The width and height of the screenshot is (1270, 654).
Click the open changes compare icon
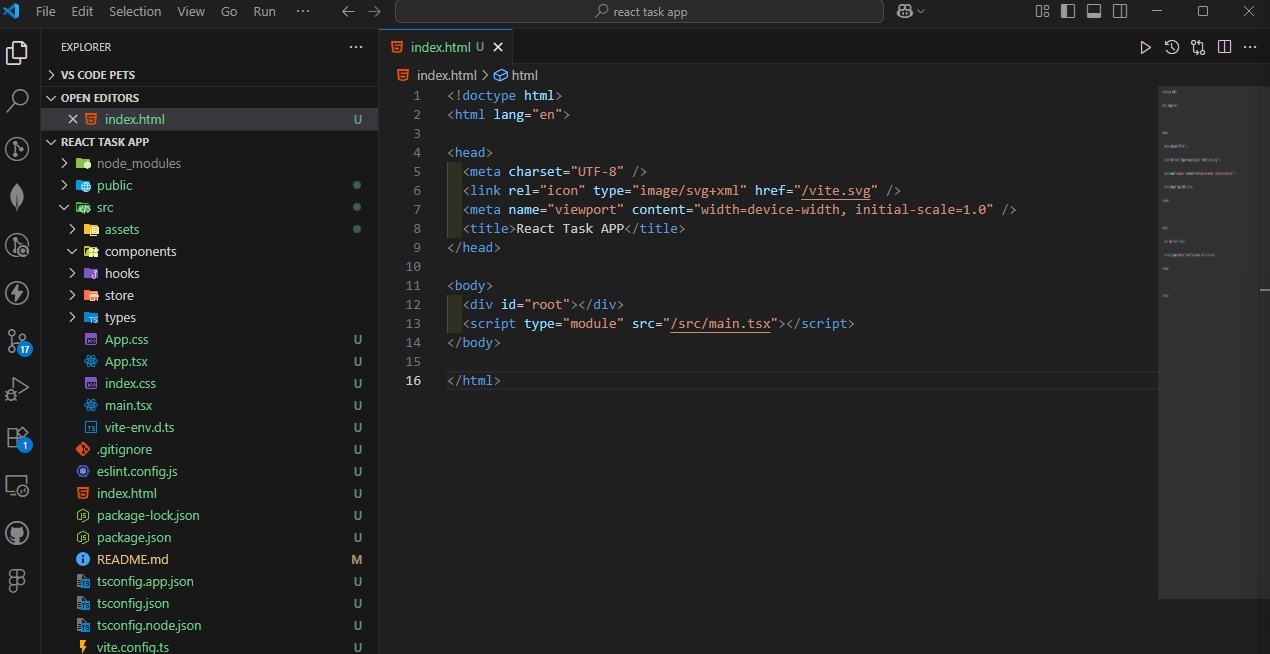[1197, 47]
